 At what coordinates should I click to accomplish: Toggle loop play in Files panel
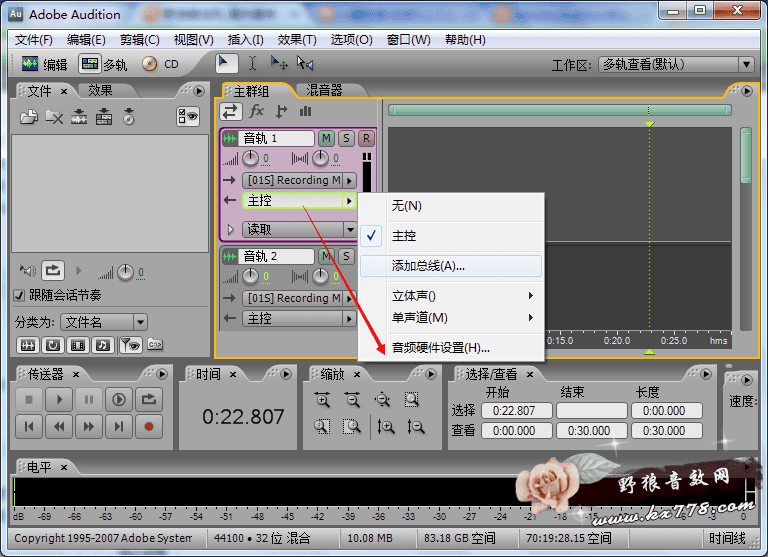click(53, 270)
